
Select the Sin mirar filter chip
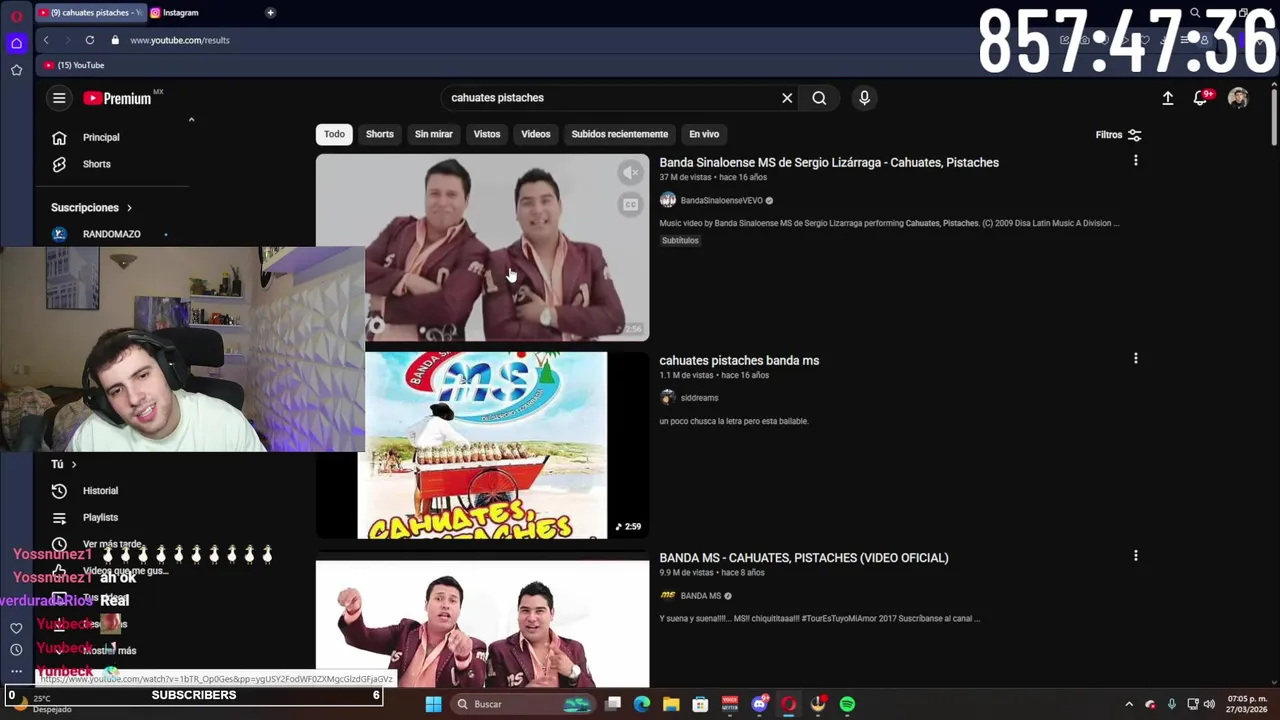point(433,134)
